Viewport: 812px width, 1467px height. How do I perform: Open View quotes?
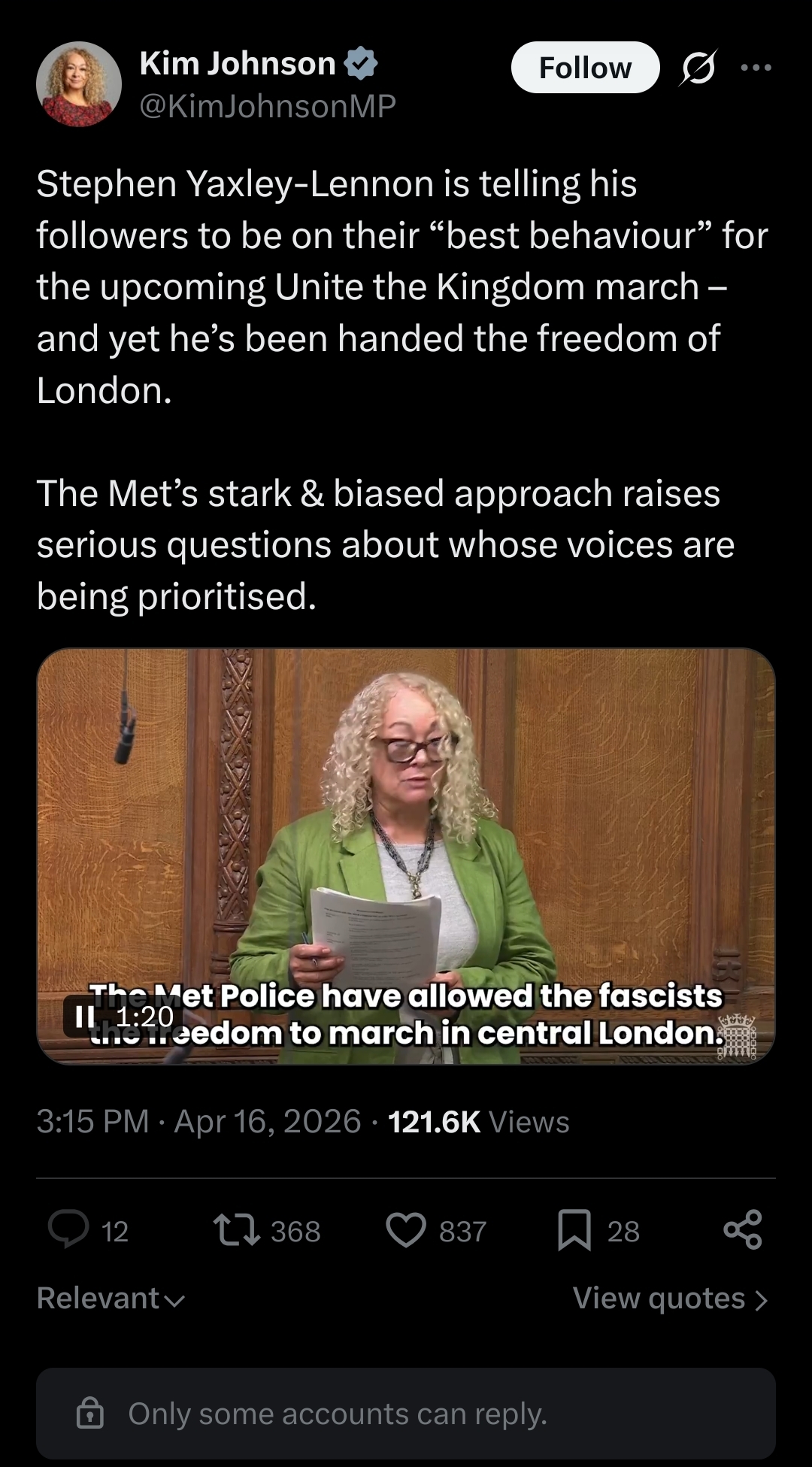coord(670,1299)
